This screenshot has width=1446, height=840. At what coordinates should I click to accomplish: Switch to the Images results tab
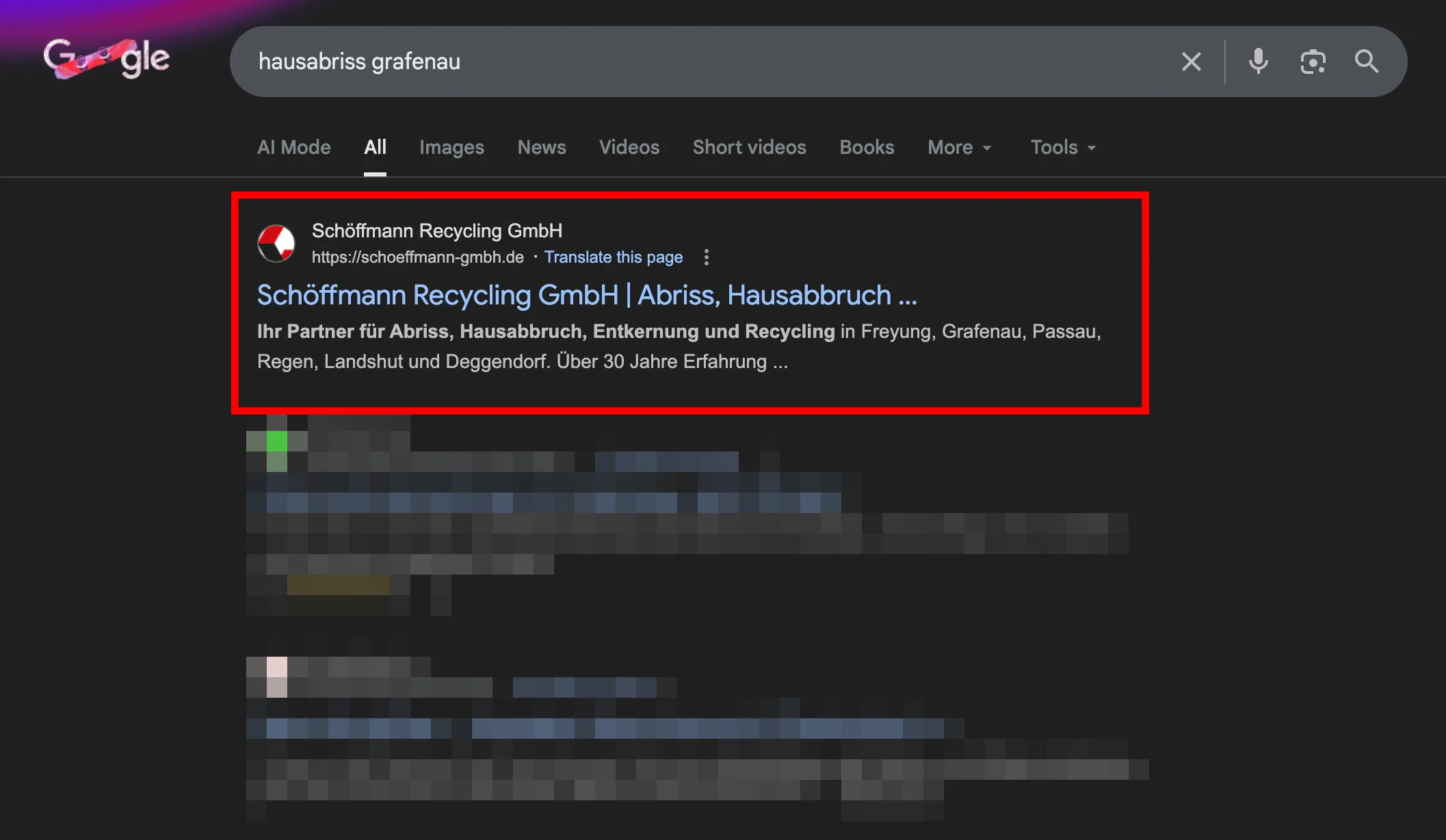(452, 147)
